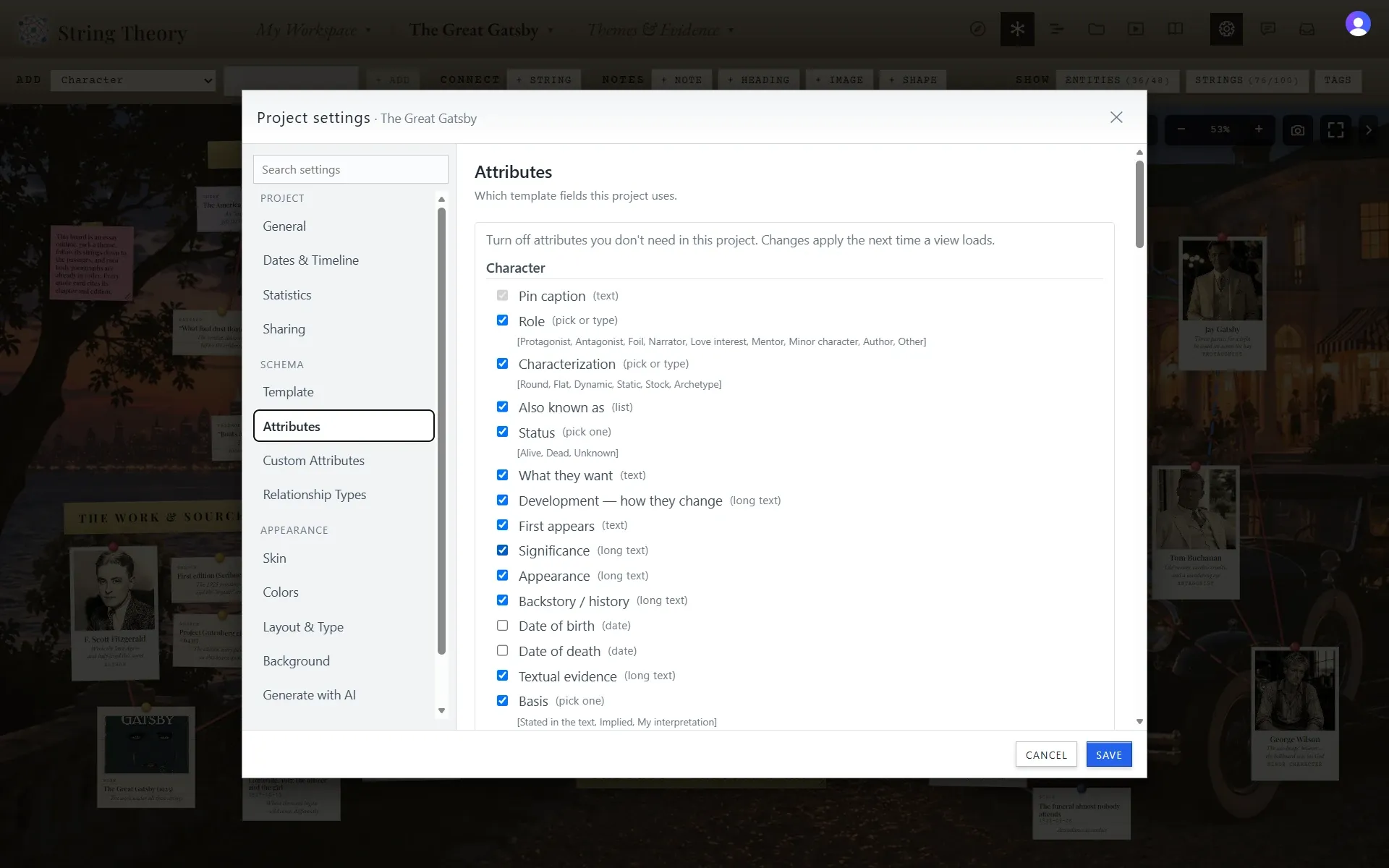Screen dimensions: 1389x868
Task: Click the sidebar scroll up arrow
Action: coord(441,199)
